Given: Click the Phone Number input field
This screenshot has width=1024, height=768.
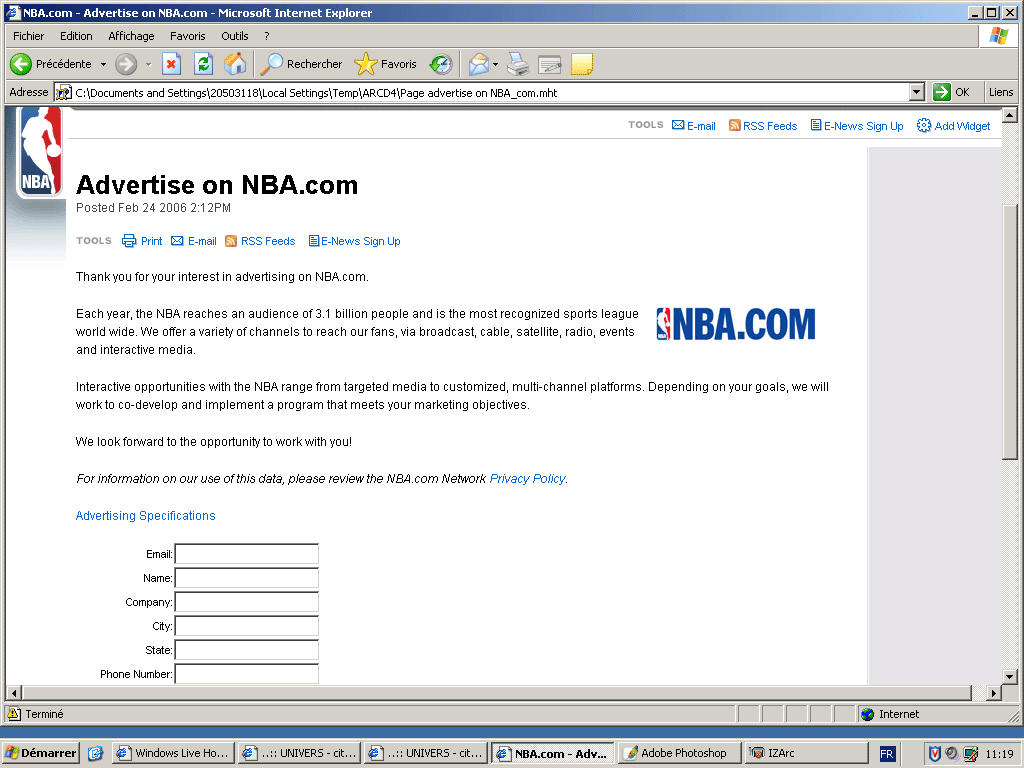Looking at the screenshot, I should coord(247,674).
